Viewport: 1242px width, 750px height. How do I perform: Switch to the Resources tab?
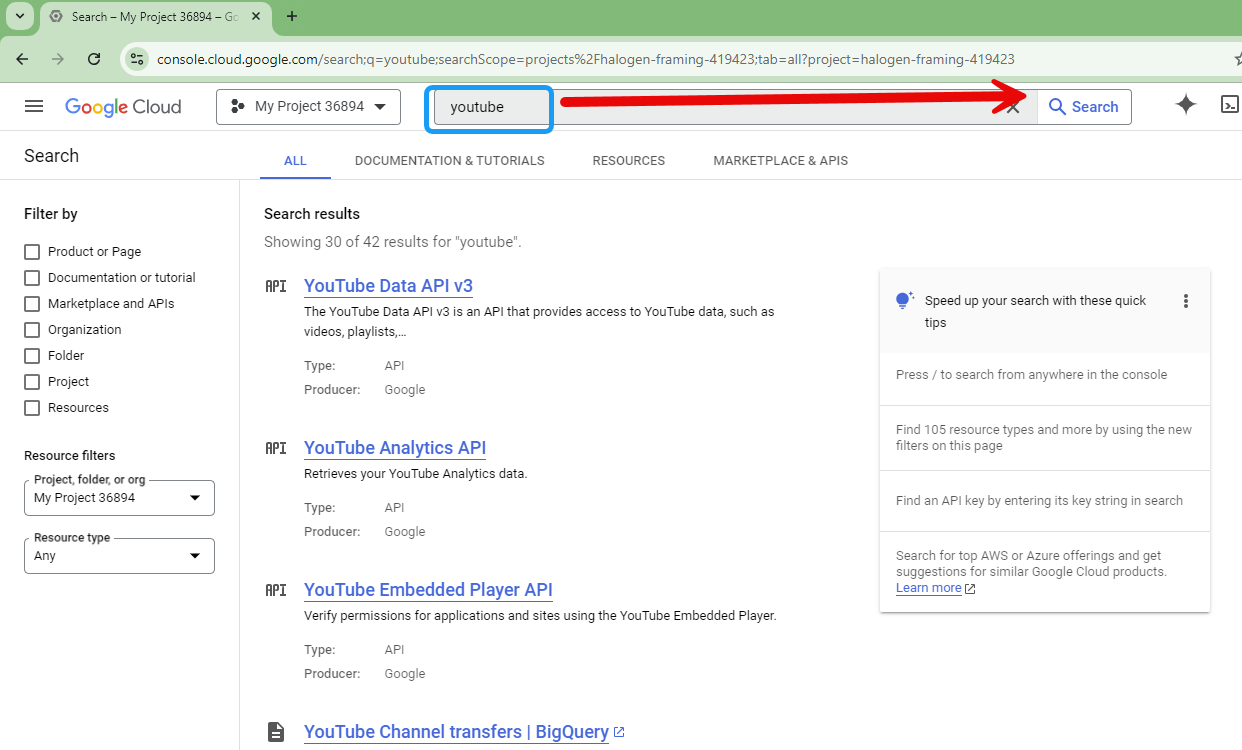tap(629, 160)
